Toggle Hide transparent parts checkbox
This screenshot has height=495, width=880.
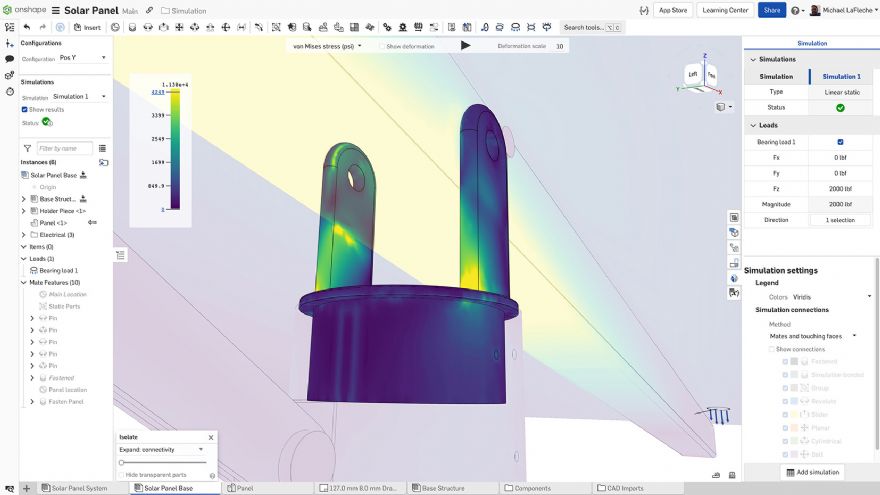tap(121, 475)
